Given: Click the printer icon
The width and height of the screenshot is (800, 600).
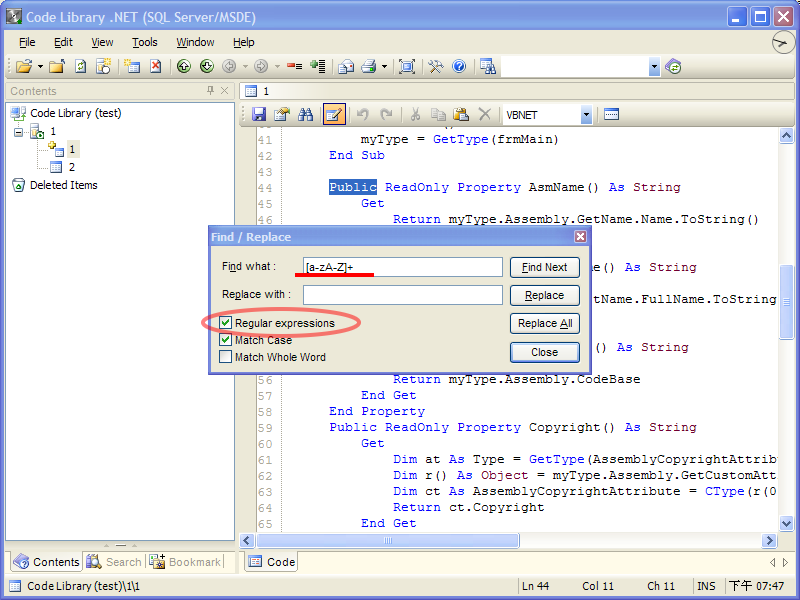Looking at the screenshot, I should [x=369, y=66].
